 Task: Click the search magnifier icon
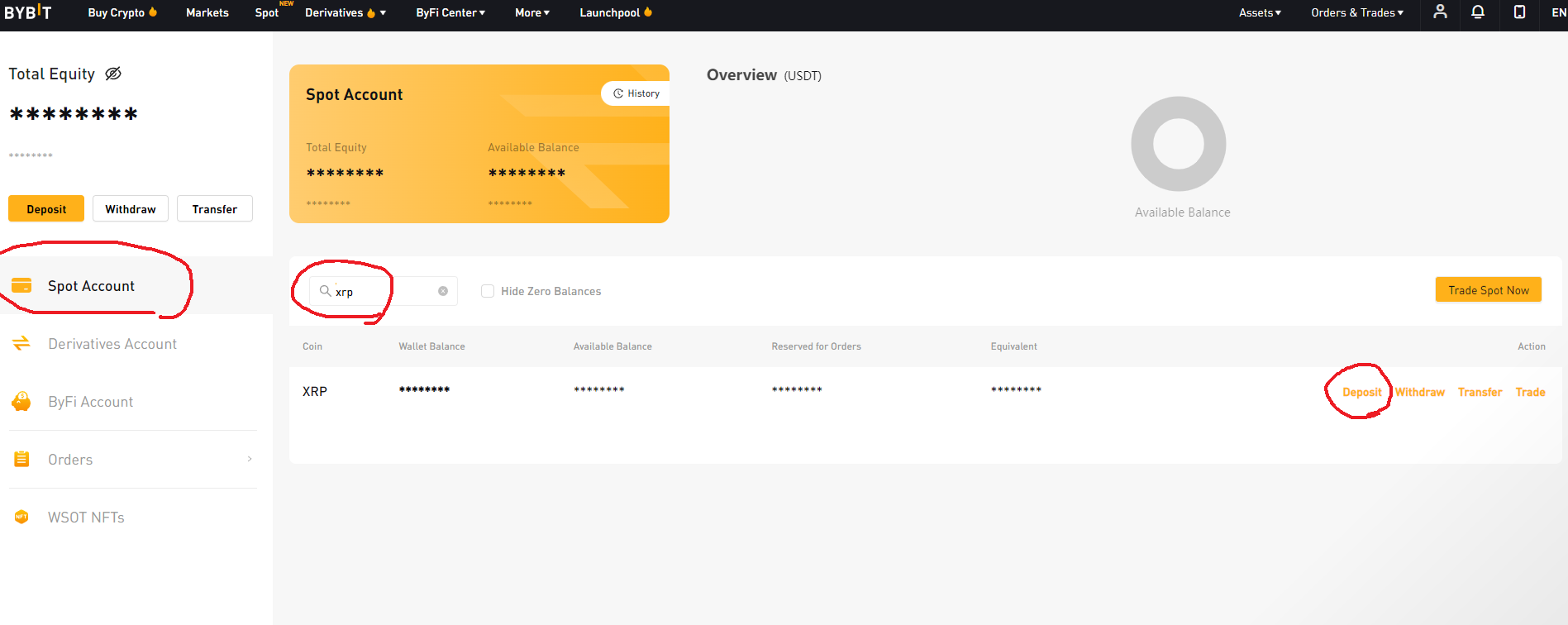tap(326, 291)
